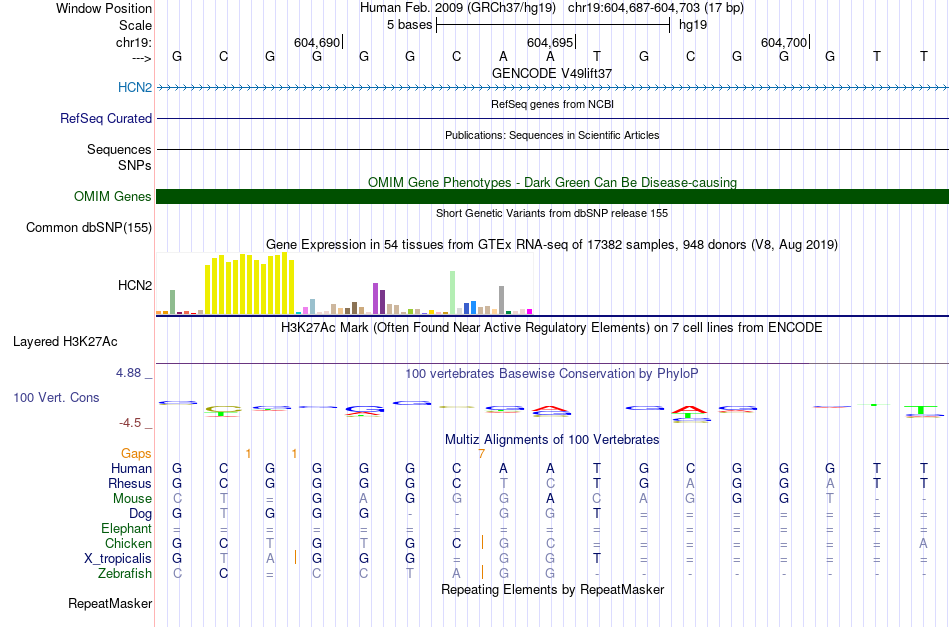The height and width of the screenshot is (627, 950).
Task: Open the H3K27Ac Mark track title
Action: click(x=552, y=328)
